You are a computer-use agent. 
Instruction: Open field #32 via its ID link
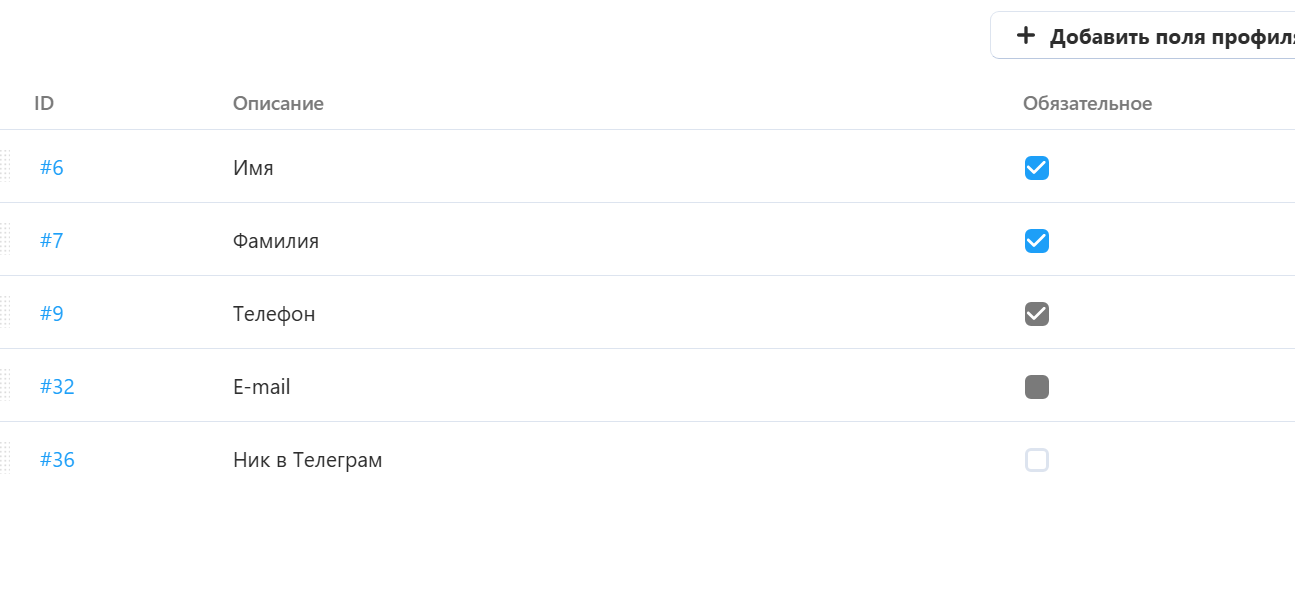tap(57, 387)
